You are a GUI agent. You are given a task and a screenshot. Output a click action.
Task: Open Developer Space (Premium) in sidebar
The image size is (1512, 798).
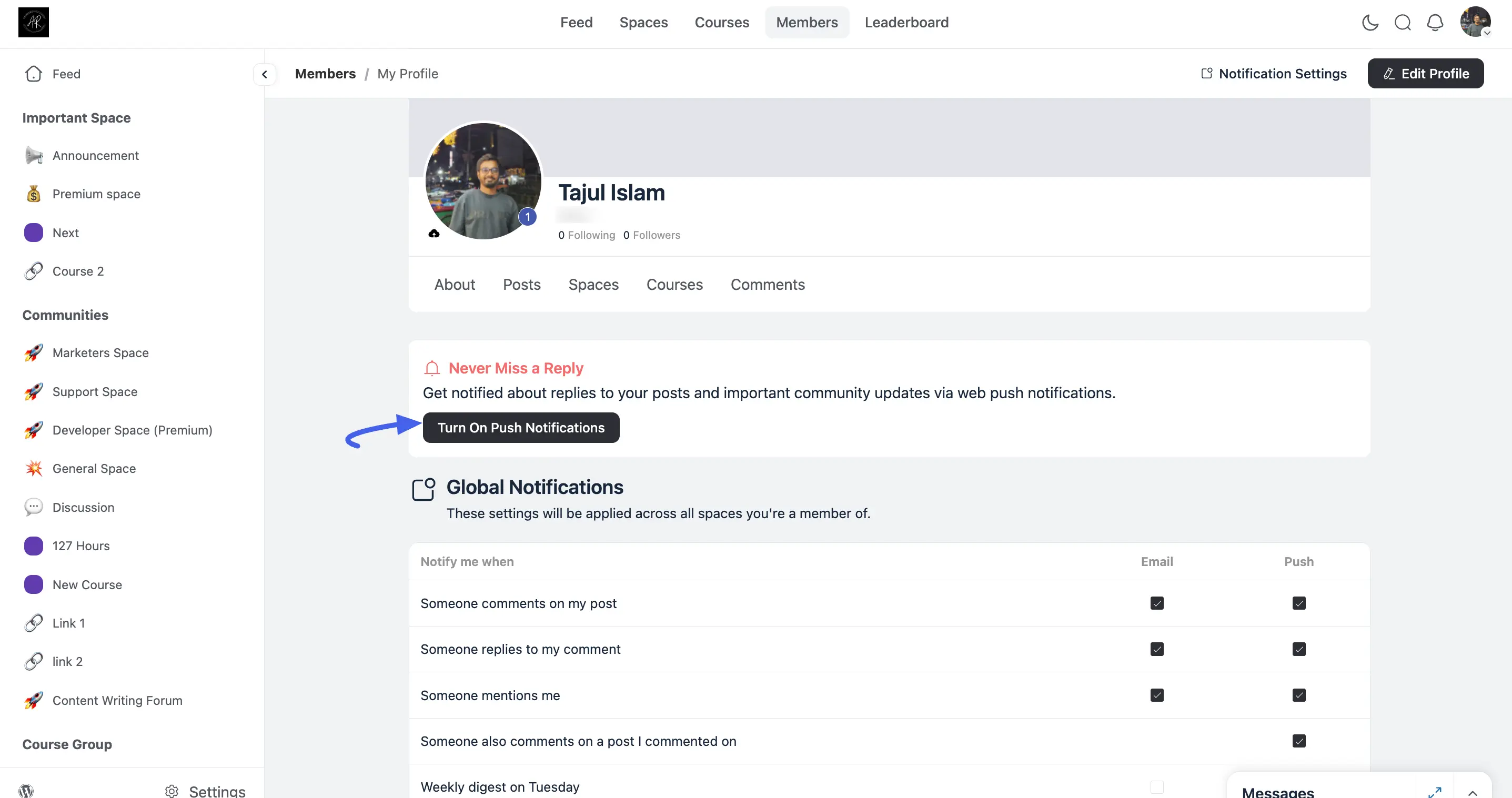pyautogui.click(x=117, y=430)
